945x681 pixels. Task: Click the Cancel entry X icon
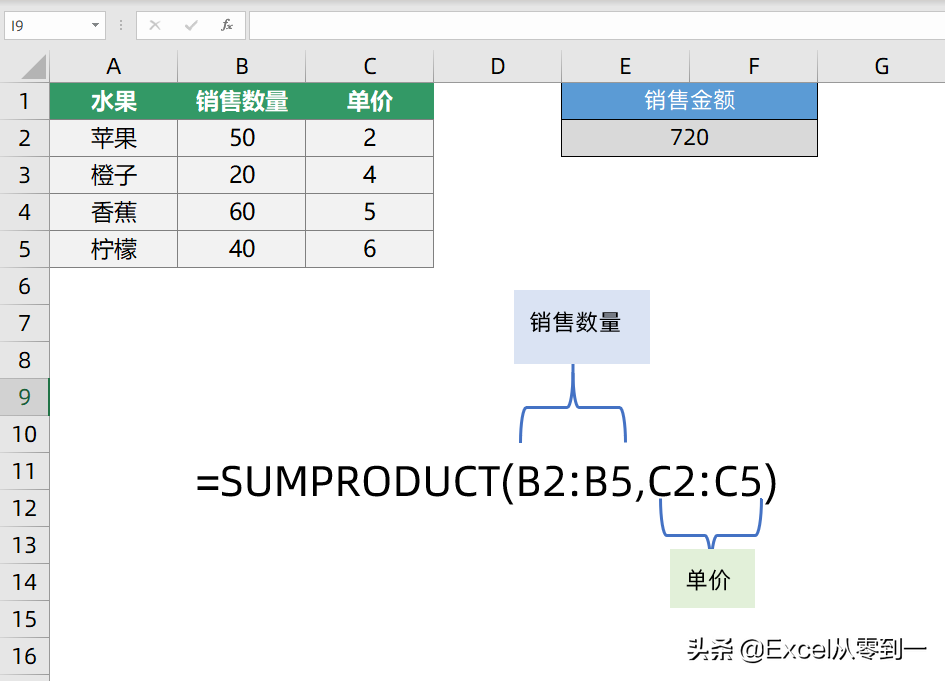coord(155,25)
